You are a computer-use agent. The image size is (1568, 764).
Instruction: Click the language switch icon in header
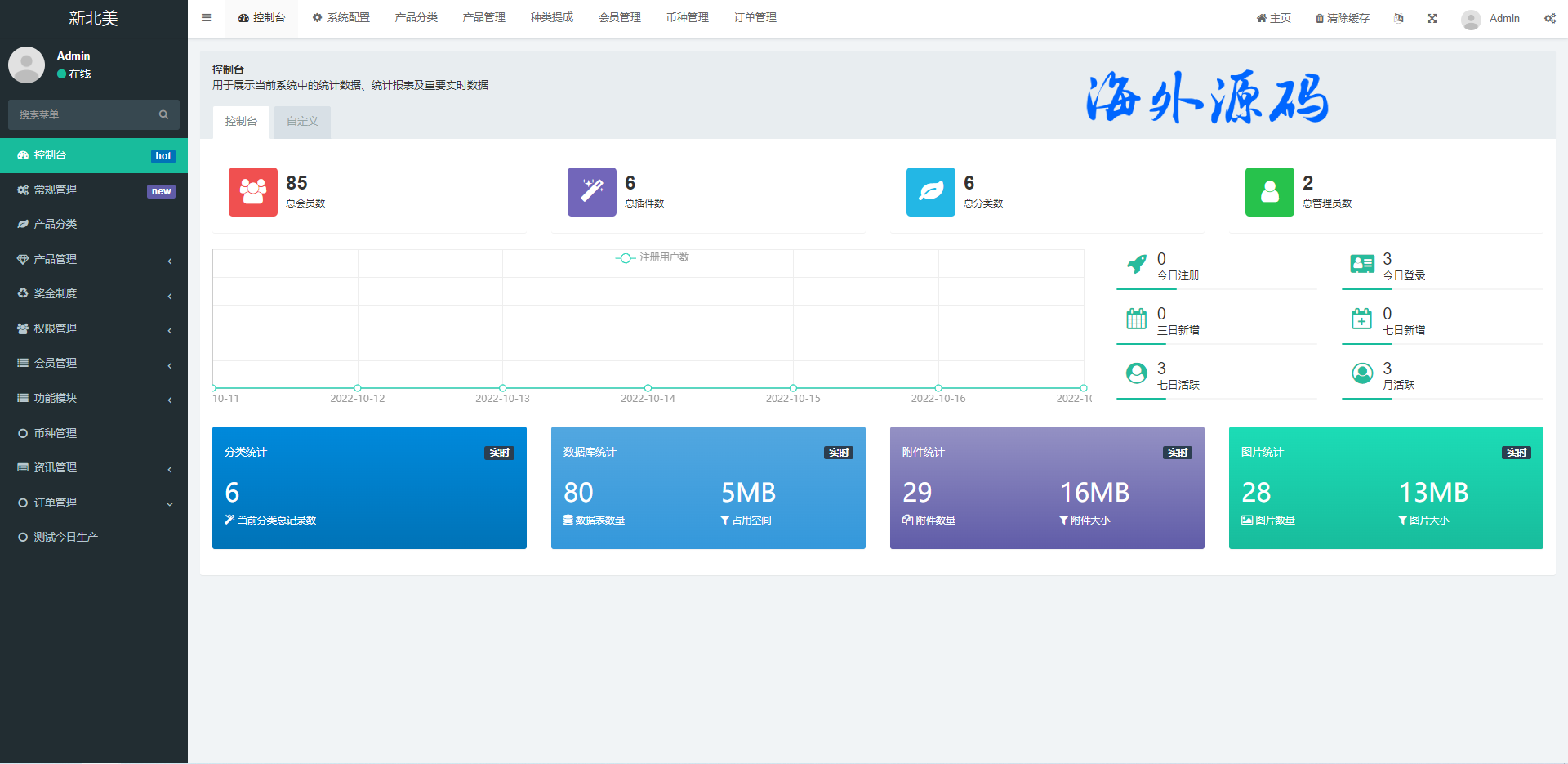[x=1398, y=18]
